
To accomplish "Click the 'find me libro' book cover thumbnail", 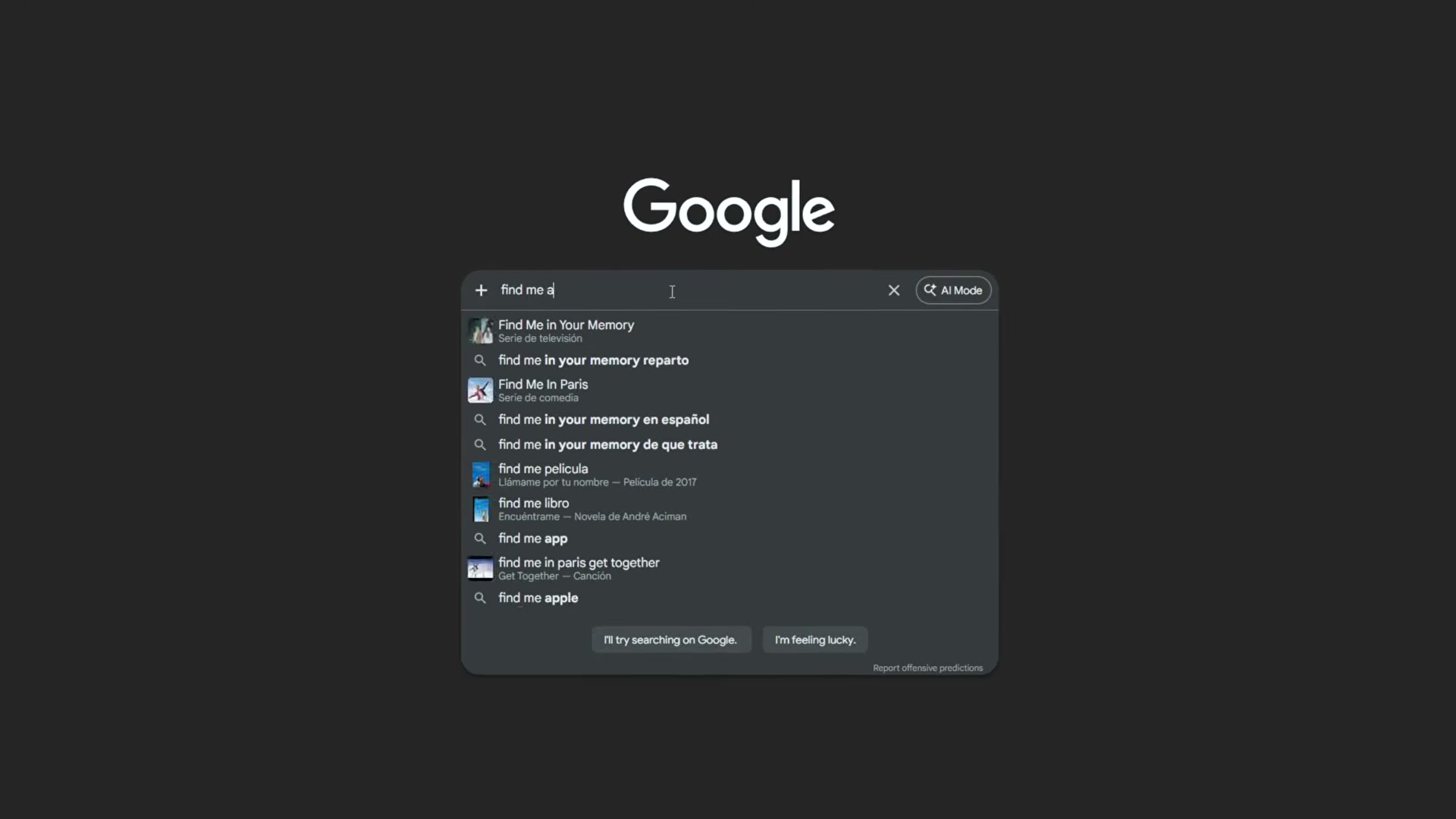I will tap(481, 509).
